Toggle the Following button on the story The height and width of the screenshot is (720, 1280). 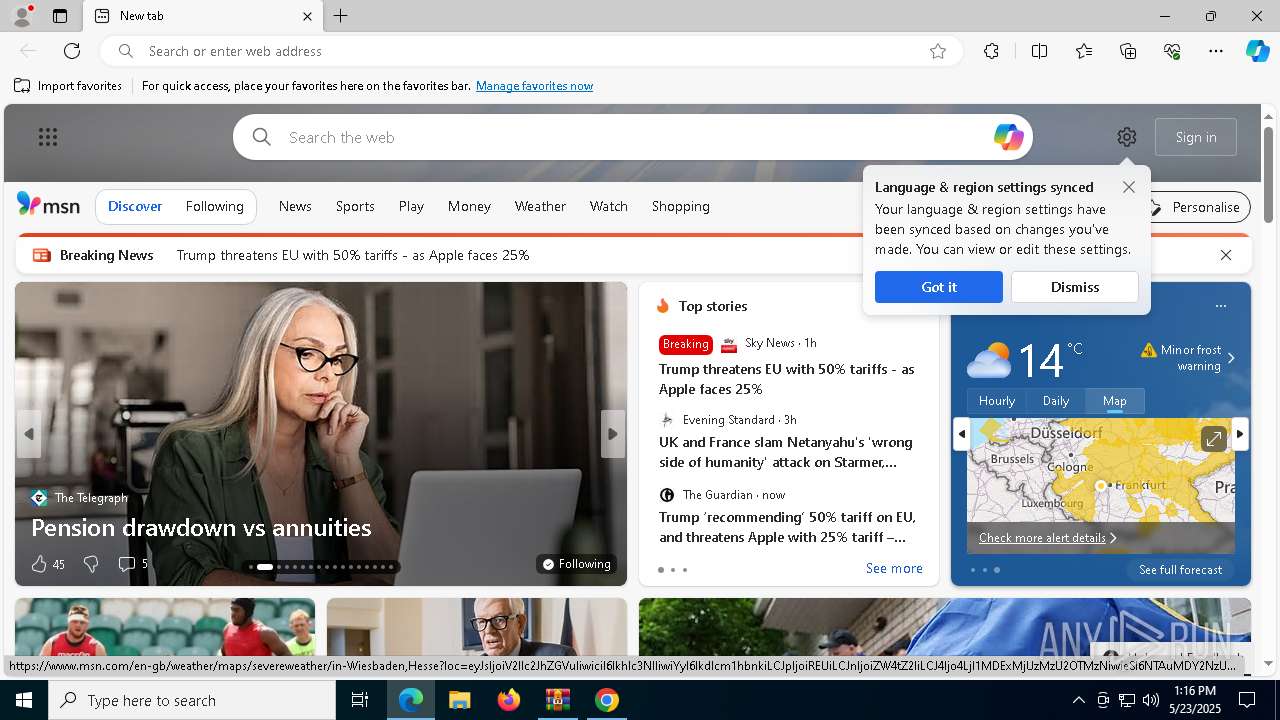click(x=577, y=564)
